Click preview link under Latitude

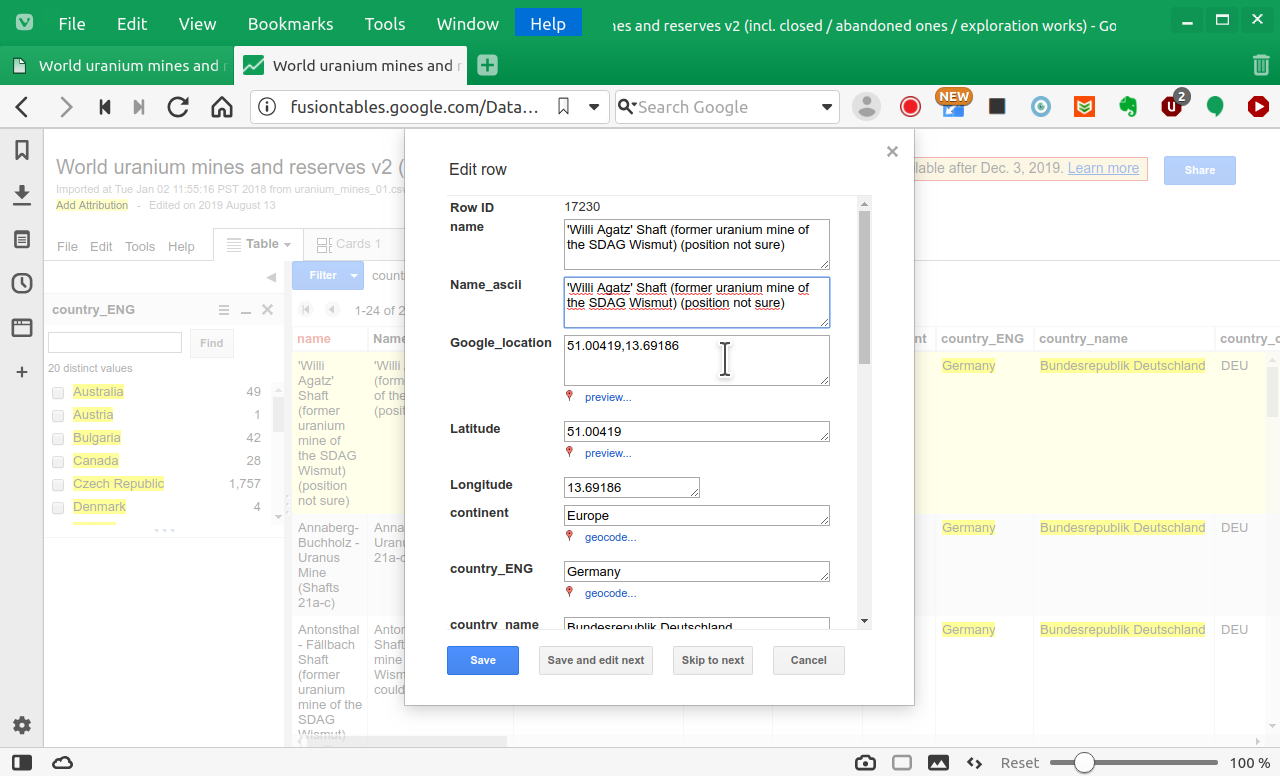(608, 453)
